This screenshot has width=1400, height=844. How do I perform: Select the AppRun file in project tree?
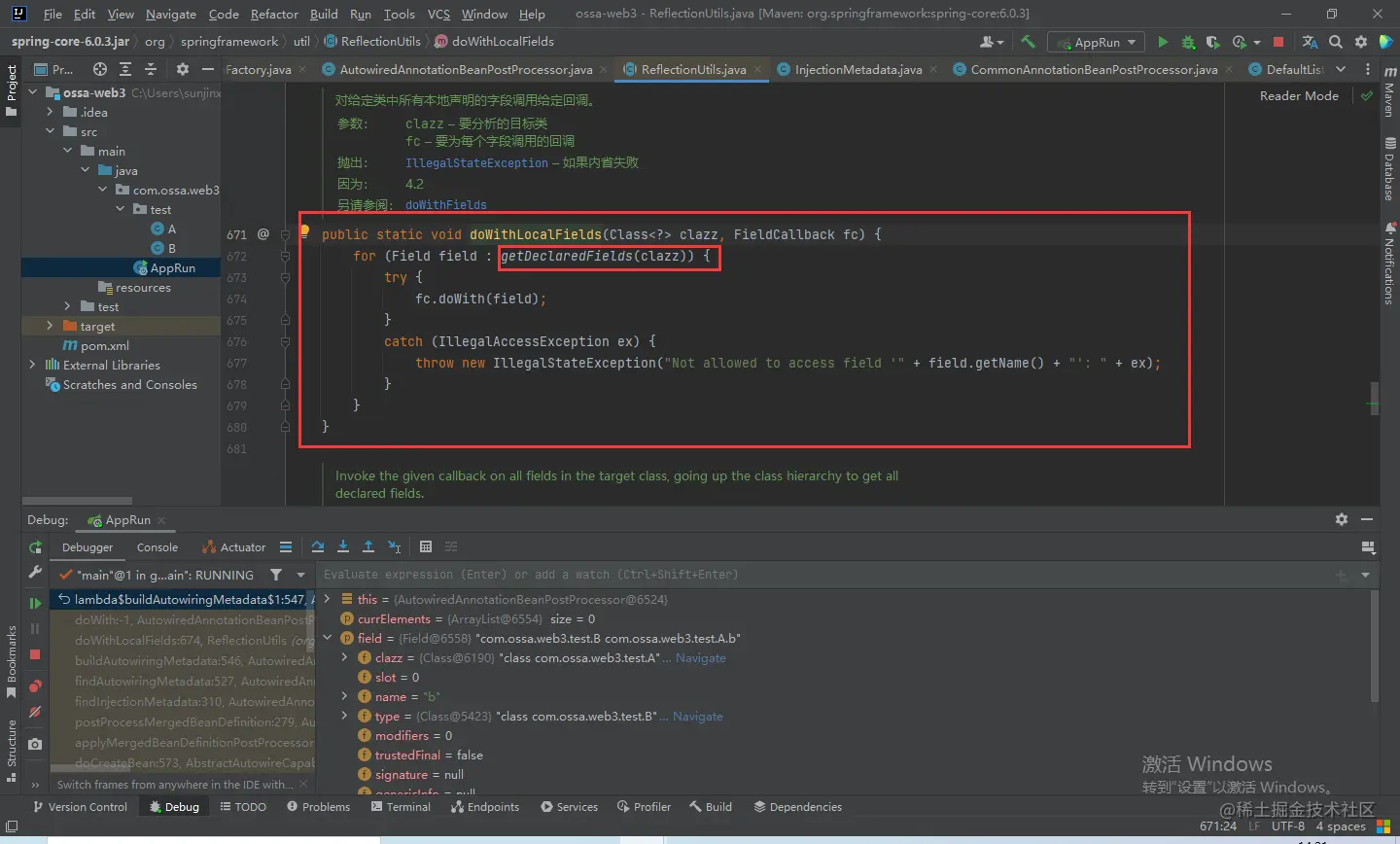pos(163,267)
